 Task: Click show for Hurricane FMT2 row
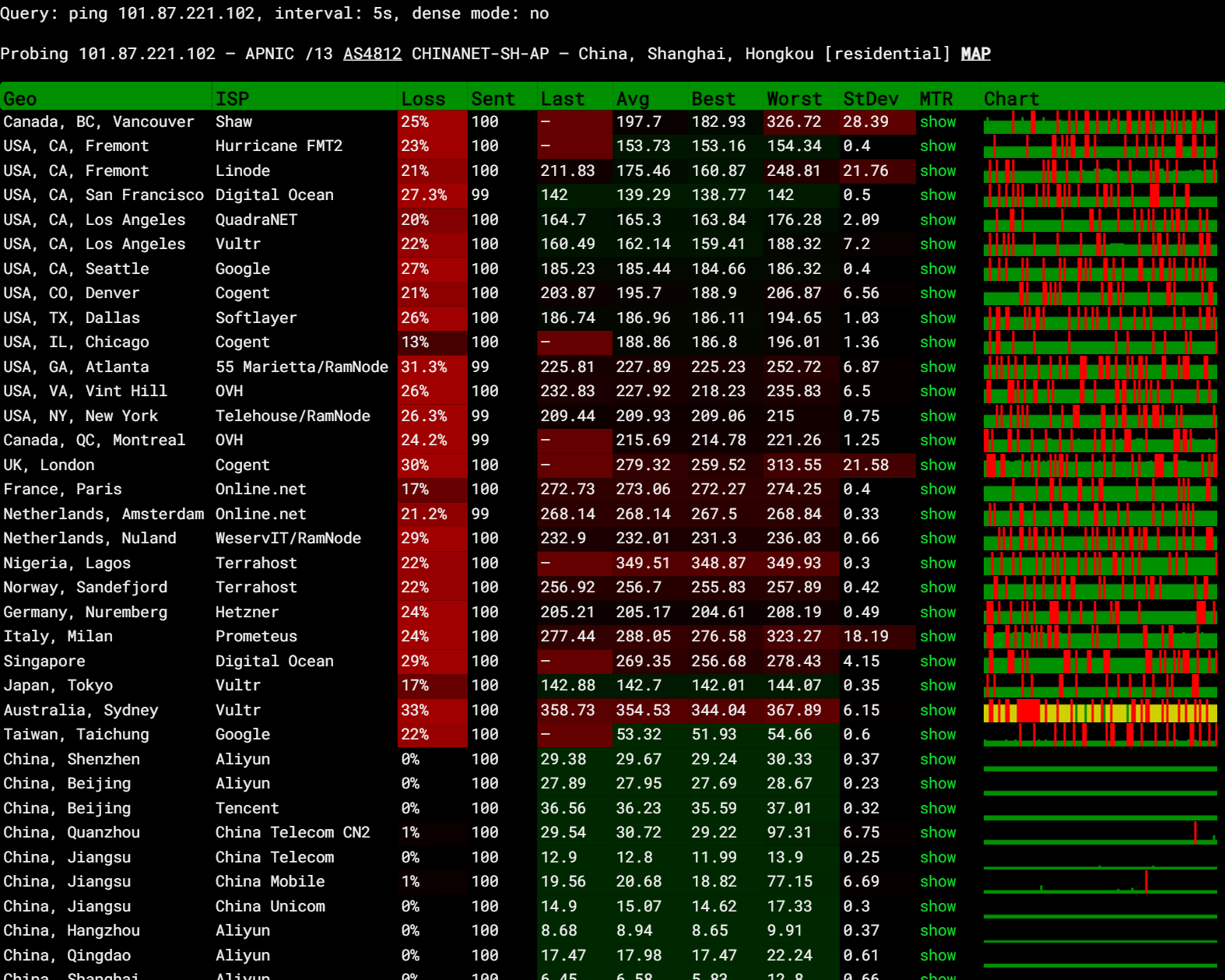tap(938, 146)
